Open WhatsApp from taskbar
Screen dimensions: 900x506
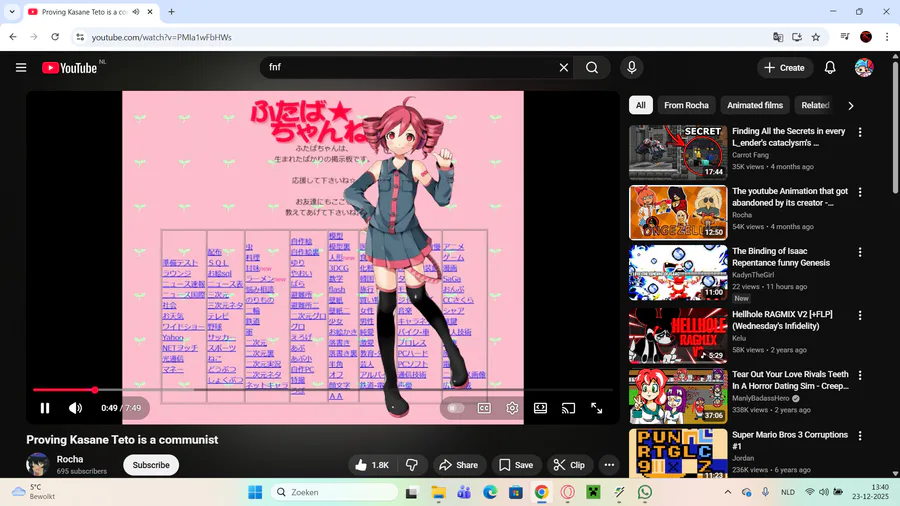tap(645, 492)
